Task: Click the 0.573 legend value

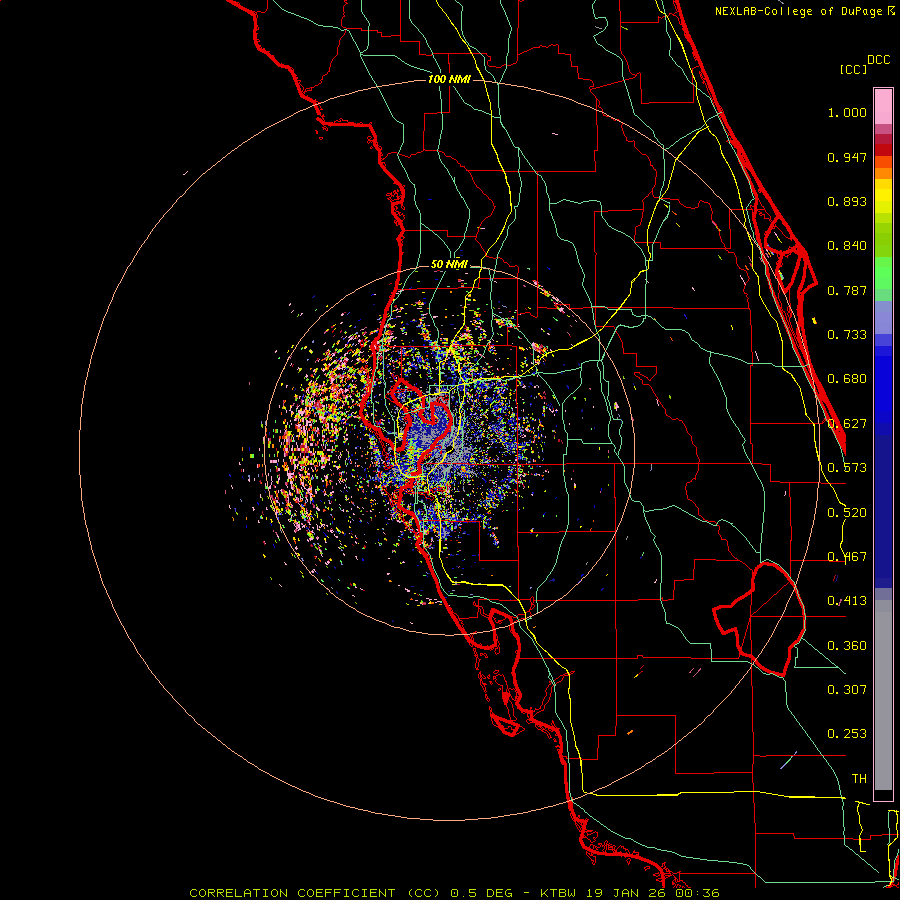Action: pyautogui.click(x=847, y=468)
